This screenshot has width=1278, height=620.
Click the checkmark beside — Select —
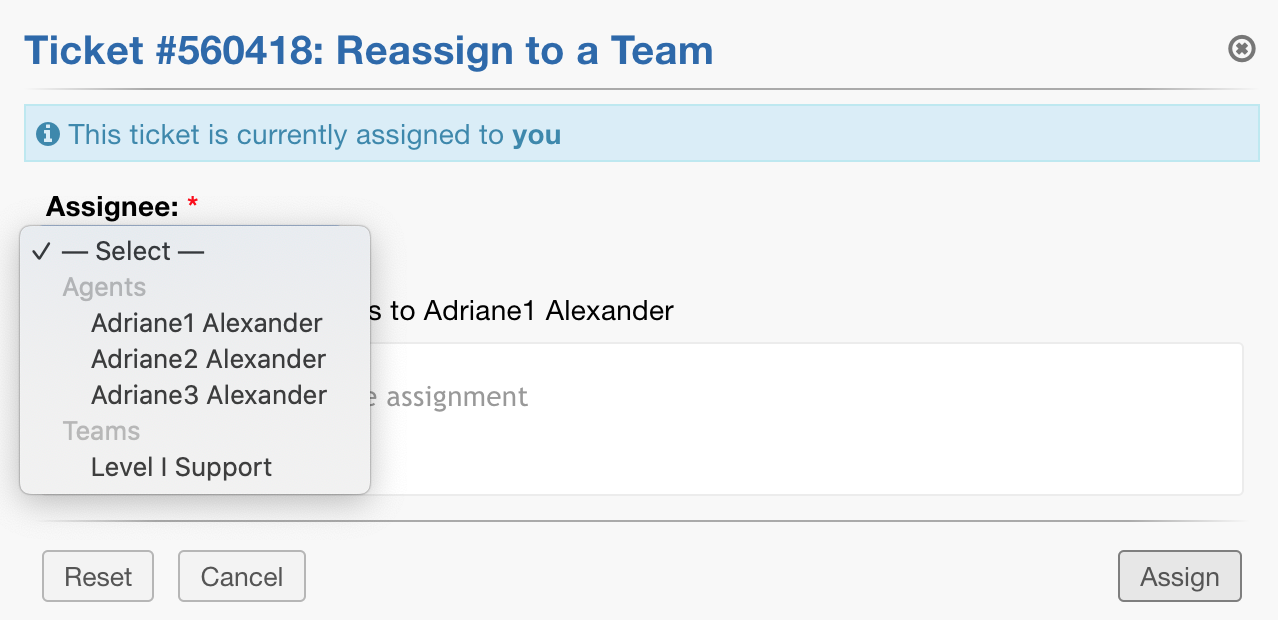click(40, 251)
